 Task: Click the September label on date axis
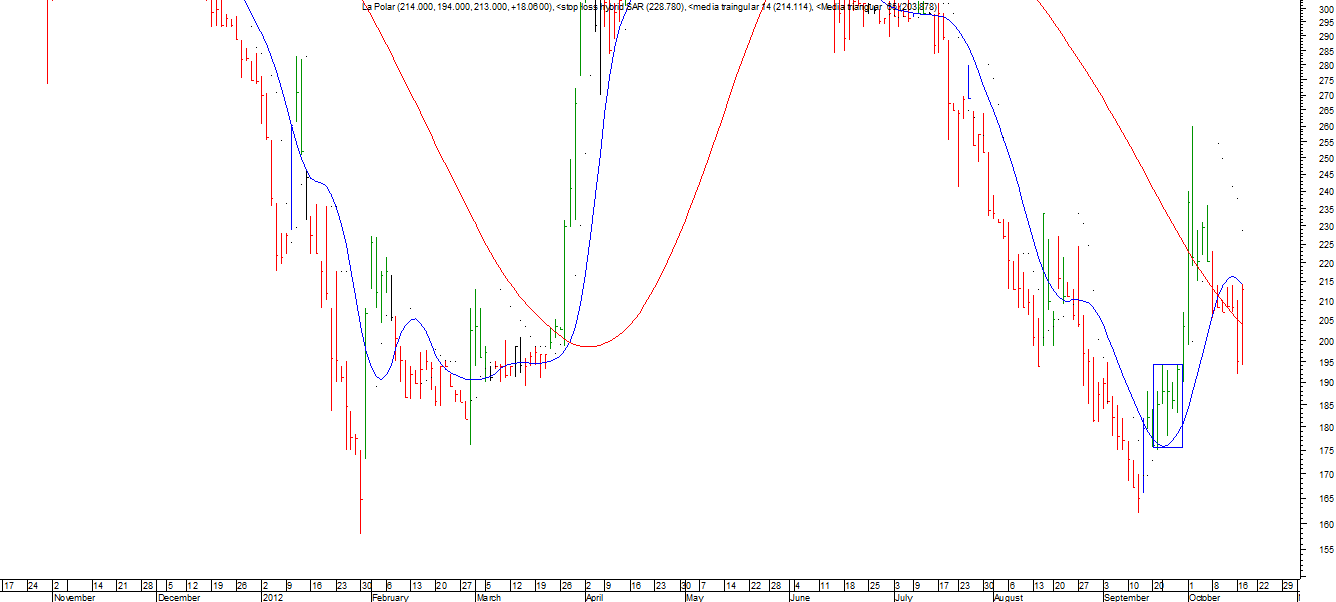click(1128, 597)
